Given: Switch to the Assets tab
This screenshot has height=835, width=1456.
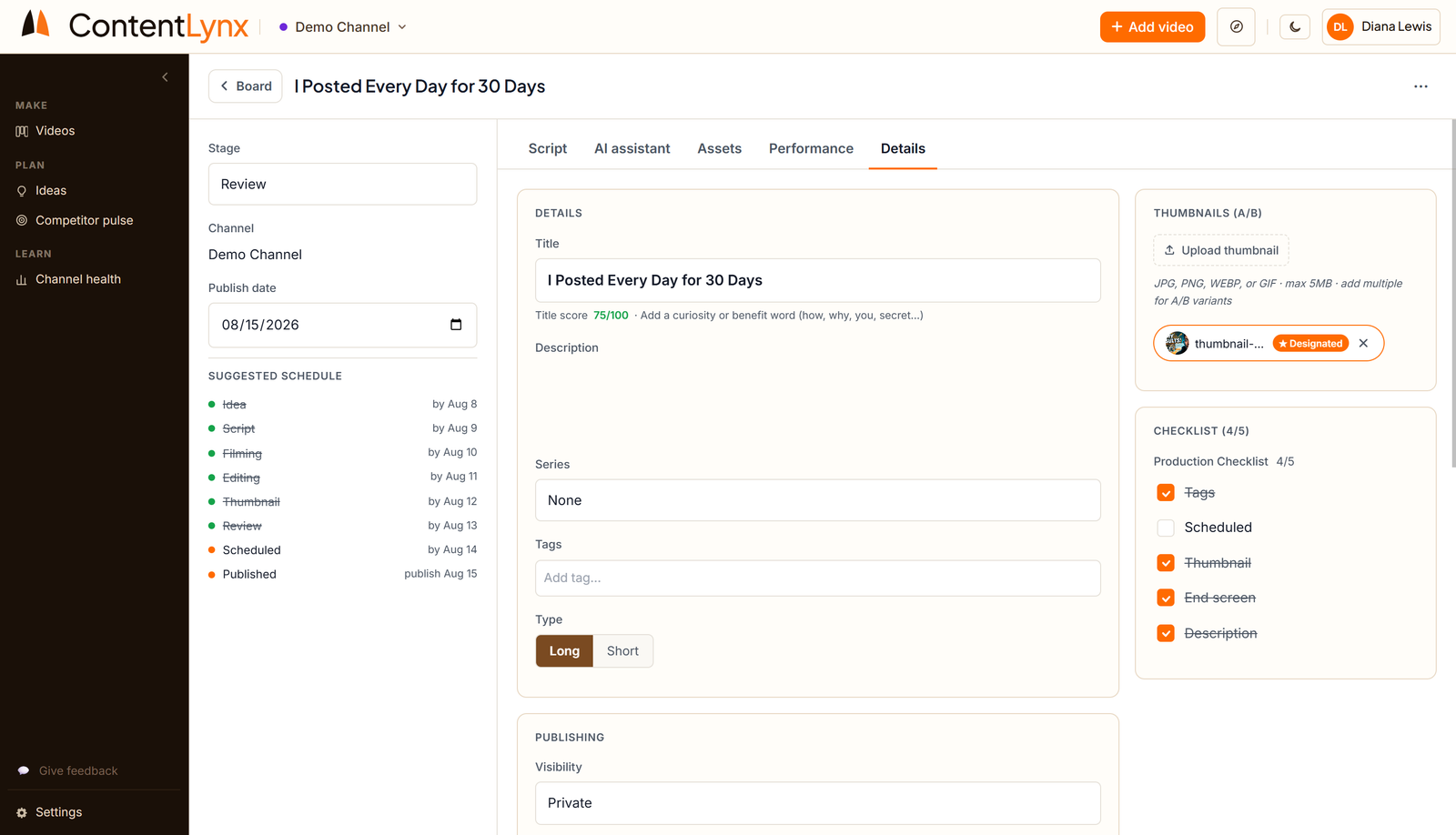Looking at the screenshot, I should pos(720,148).
